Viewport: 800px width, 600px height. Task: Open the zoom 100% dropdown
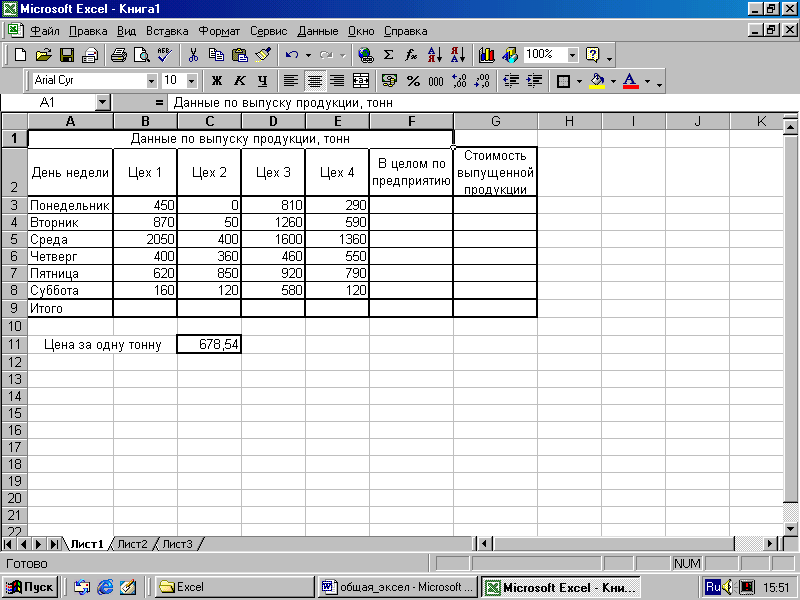(x=572, y=55)
